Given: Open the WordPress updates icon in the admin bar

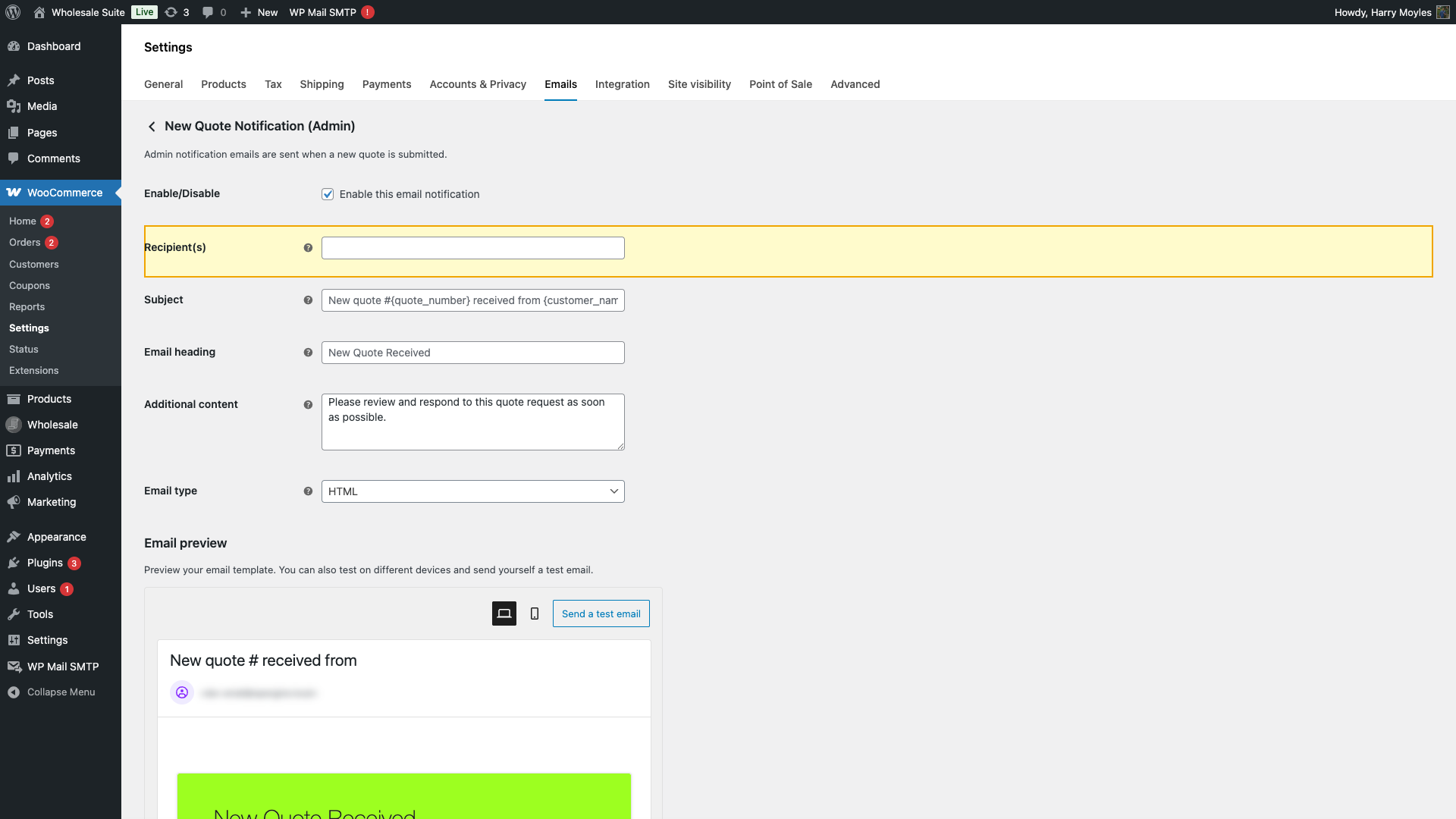Looking at the screenshot, I should tap(171, 12).
